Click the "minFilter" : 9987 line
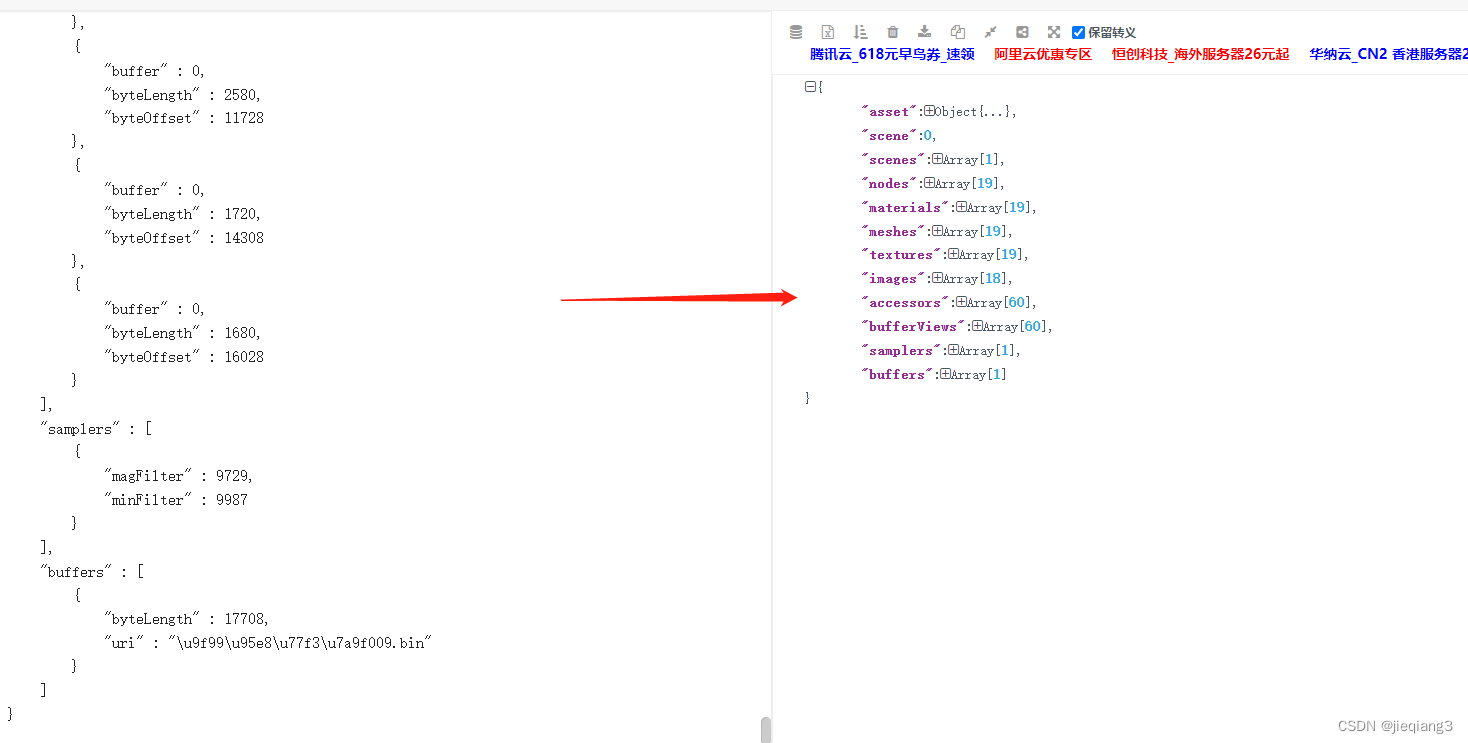Image resolution: width=1468 pixels, height=743 pixels. pyautogui.click(x=176, y=500)
